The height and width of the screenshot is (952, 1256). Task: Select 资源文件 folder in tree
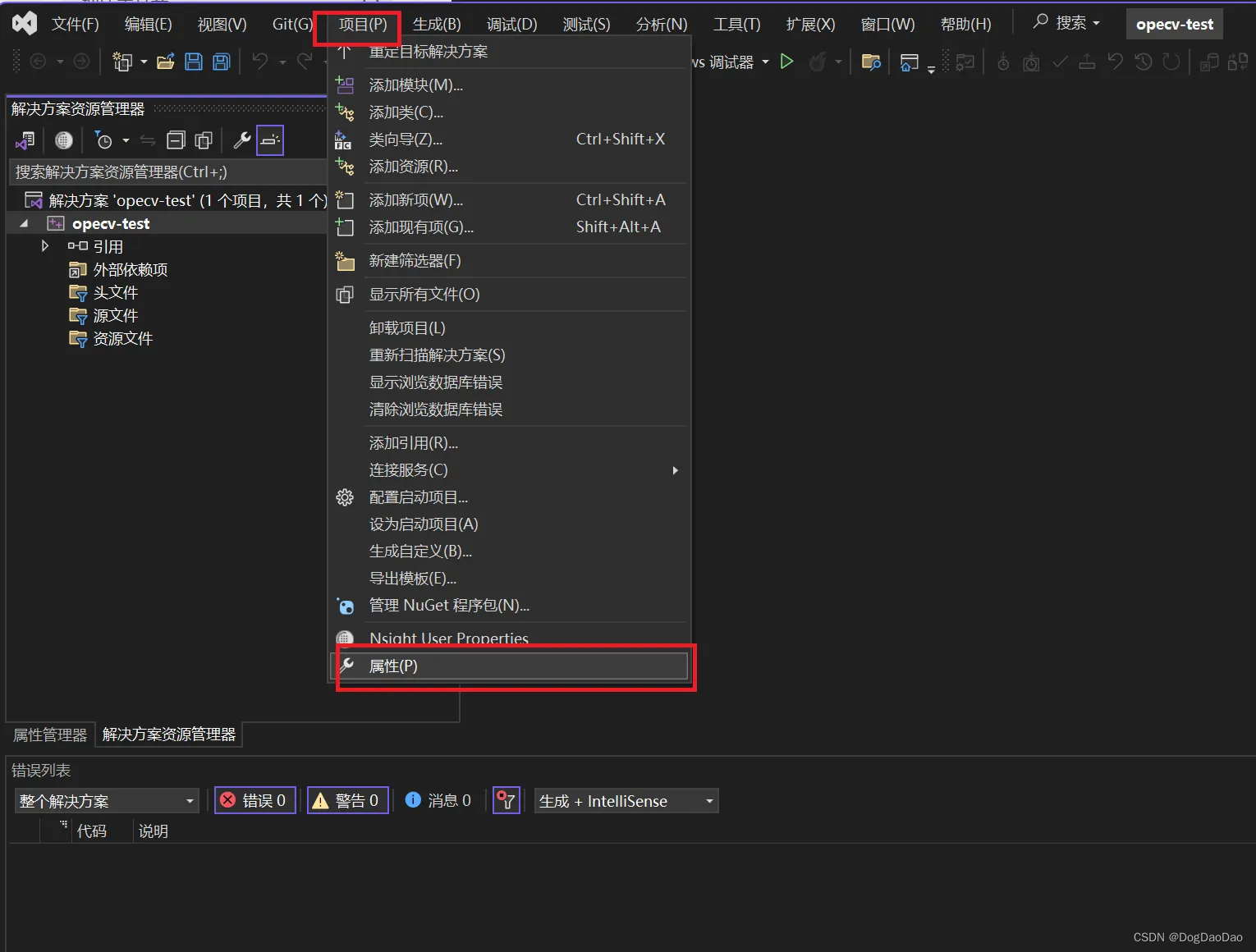122,338
